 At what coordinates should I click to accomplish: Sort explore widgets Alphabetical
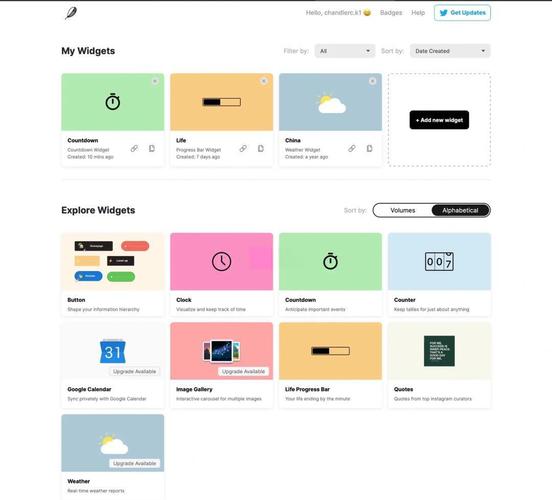point(460,210)
